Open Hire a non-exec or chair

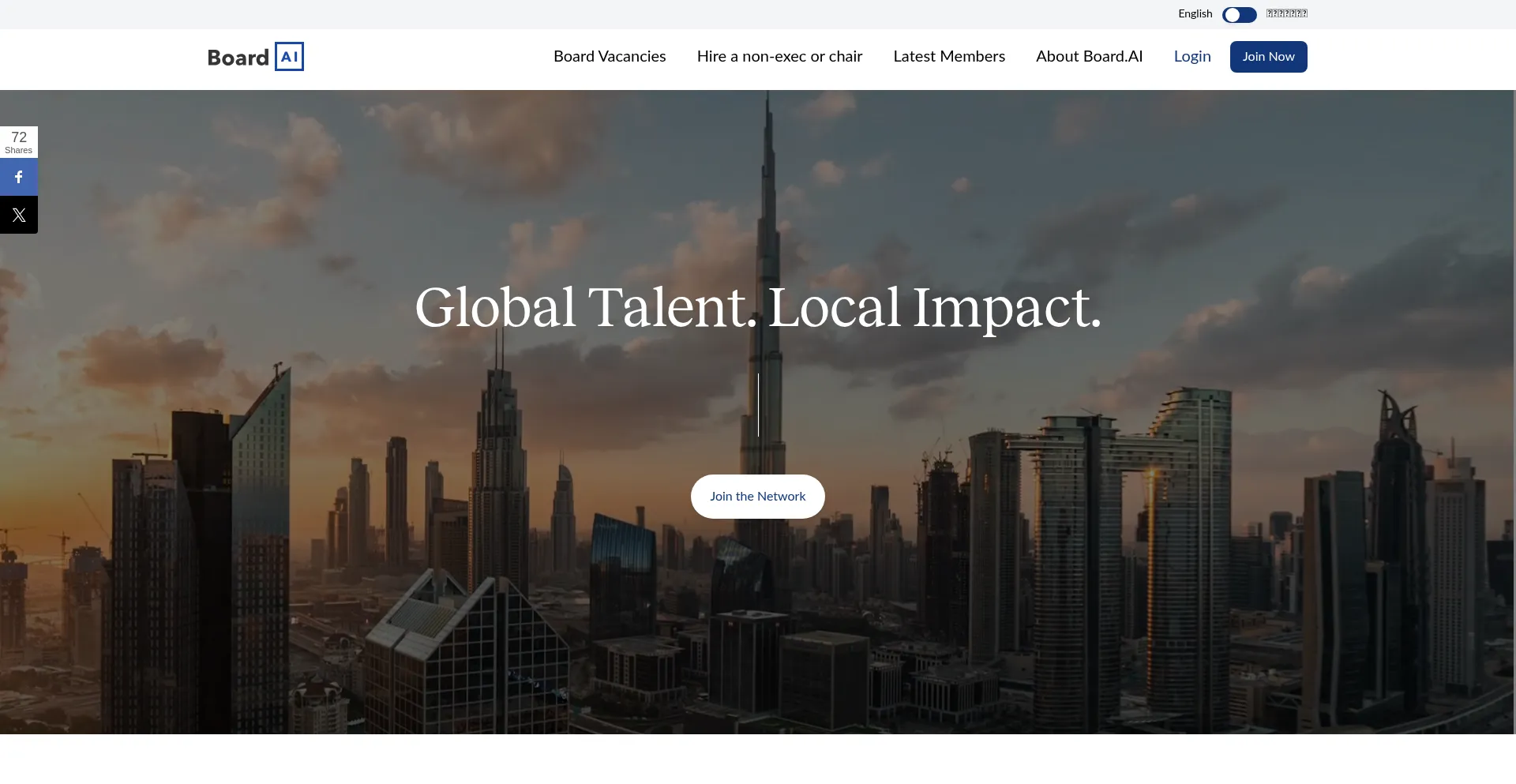(x=779, y=56)
